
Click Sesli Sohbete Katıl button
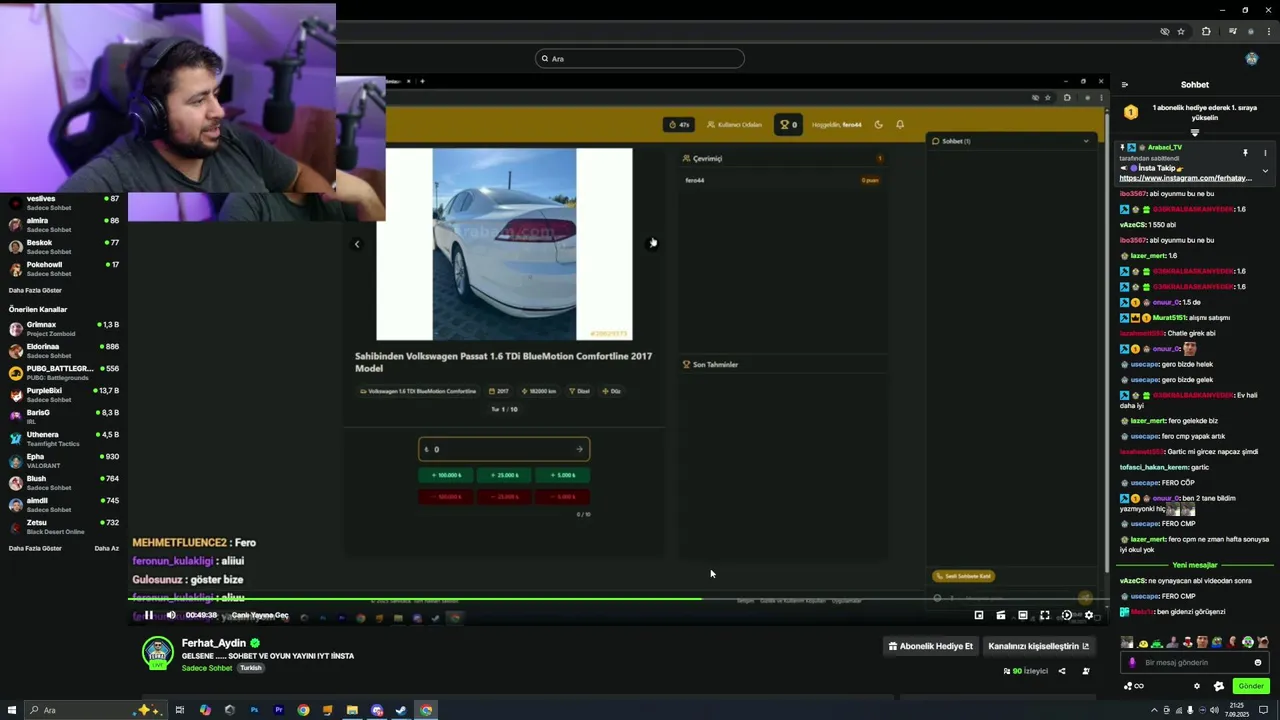coord(963,576)
